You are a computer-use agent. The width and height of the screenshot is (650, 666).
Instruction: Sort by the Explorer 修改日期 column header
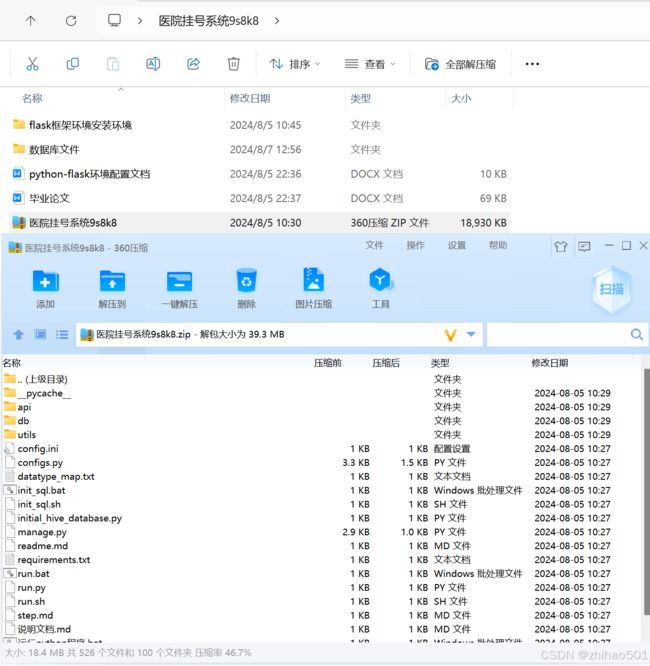[250, 99]
